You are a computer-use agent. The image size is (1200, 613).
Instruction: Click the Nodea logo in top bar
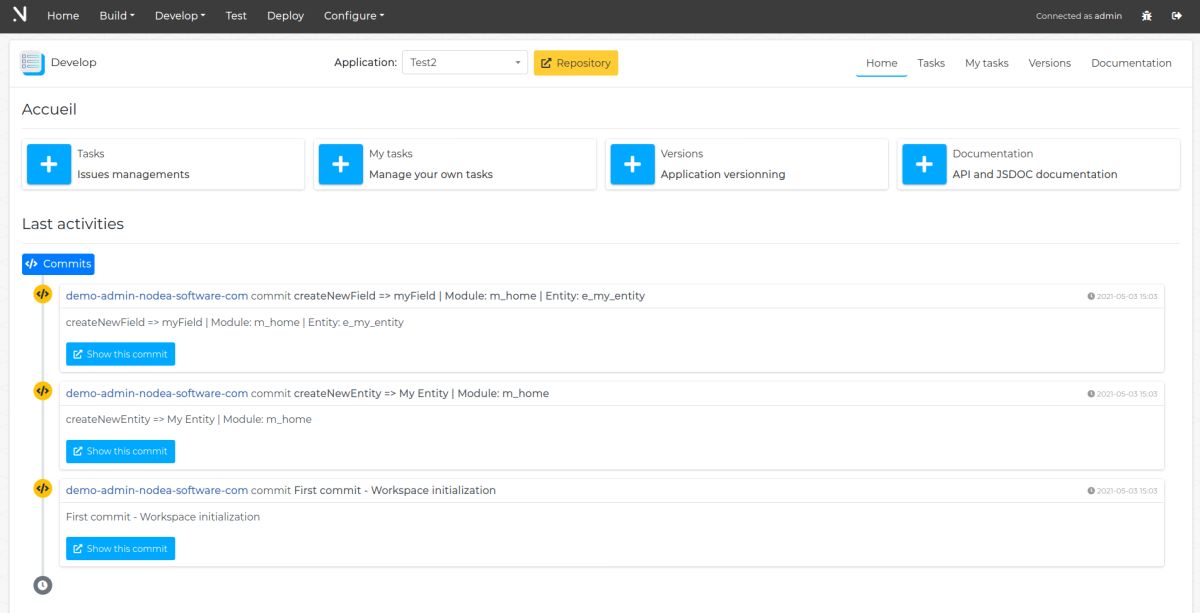[x=20, y=15]
